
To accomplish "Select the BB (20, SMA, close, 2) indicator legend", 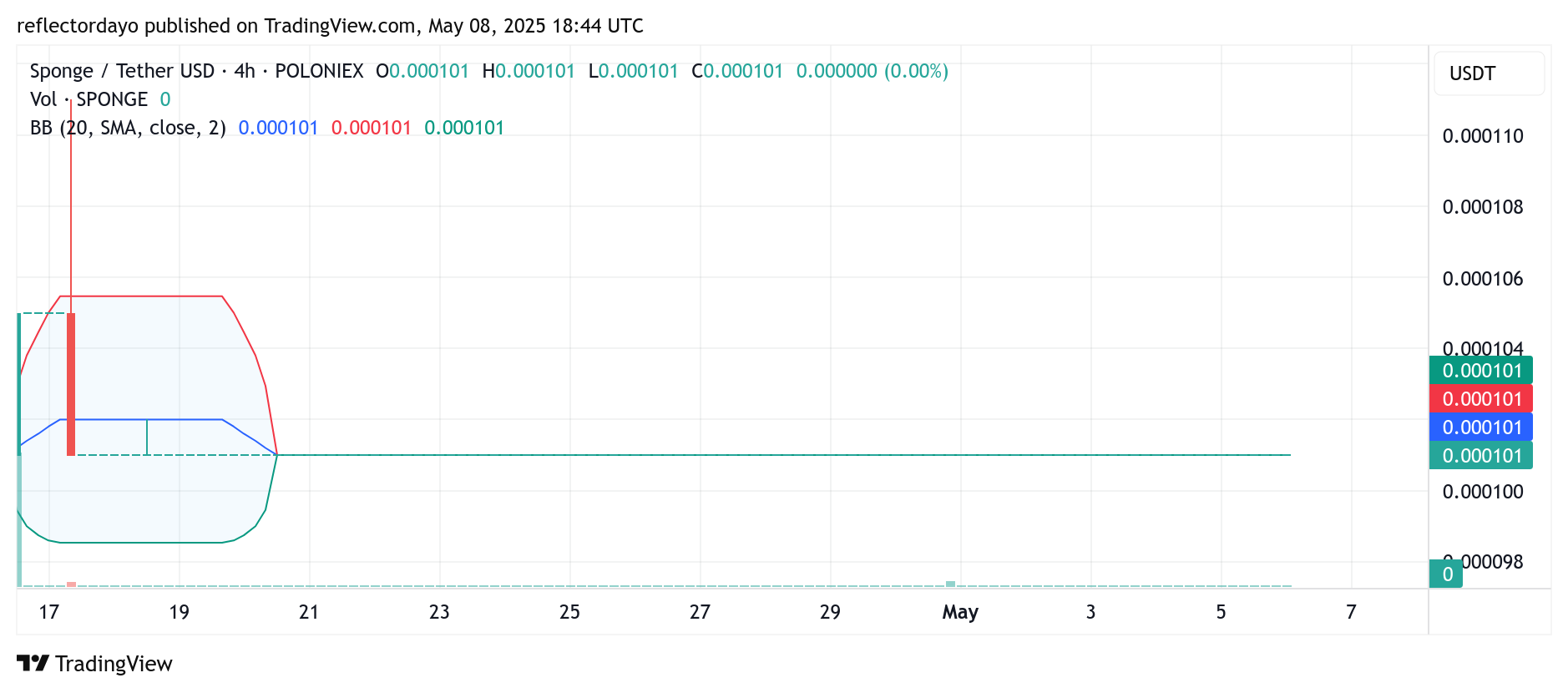I will pos(128,128).
